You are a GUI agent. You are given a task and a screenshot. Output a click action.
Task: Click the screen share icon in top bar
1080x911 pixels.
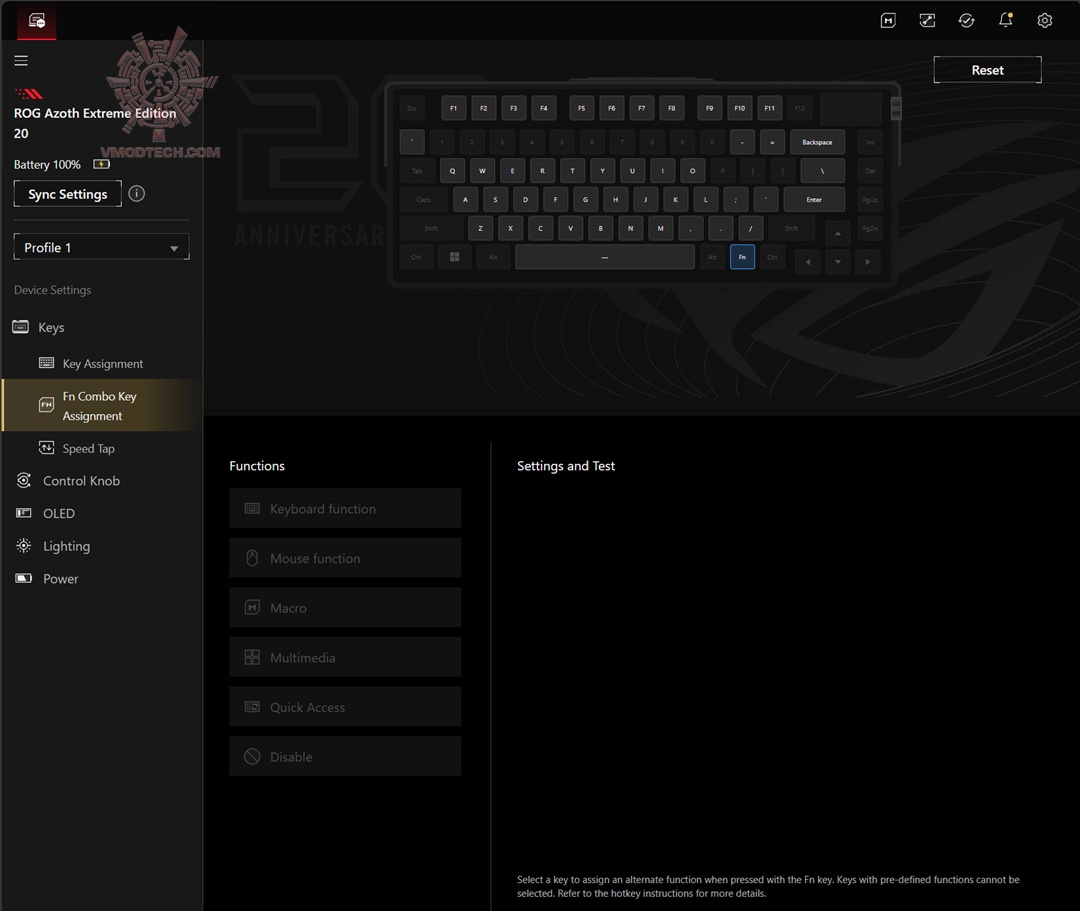point(927,21)
